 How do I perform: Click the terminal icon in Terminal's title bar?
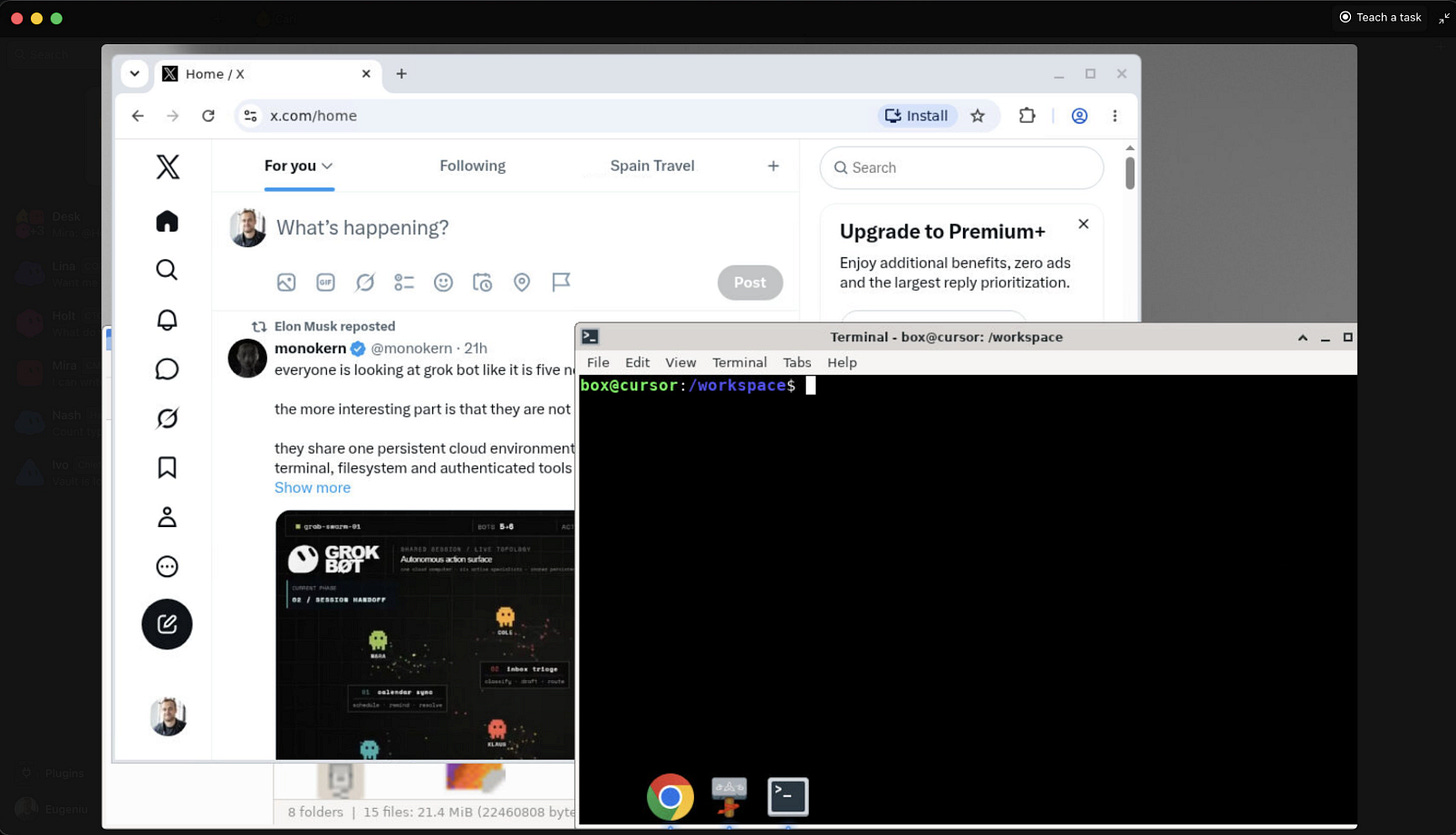tap(590, 337)
